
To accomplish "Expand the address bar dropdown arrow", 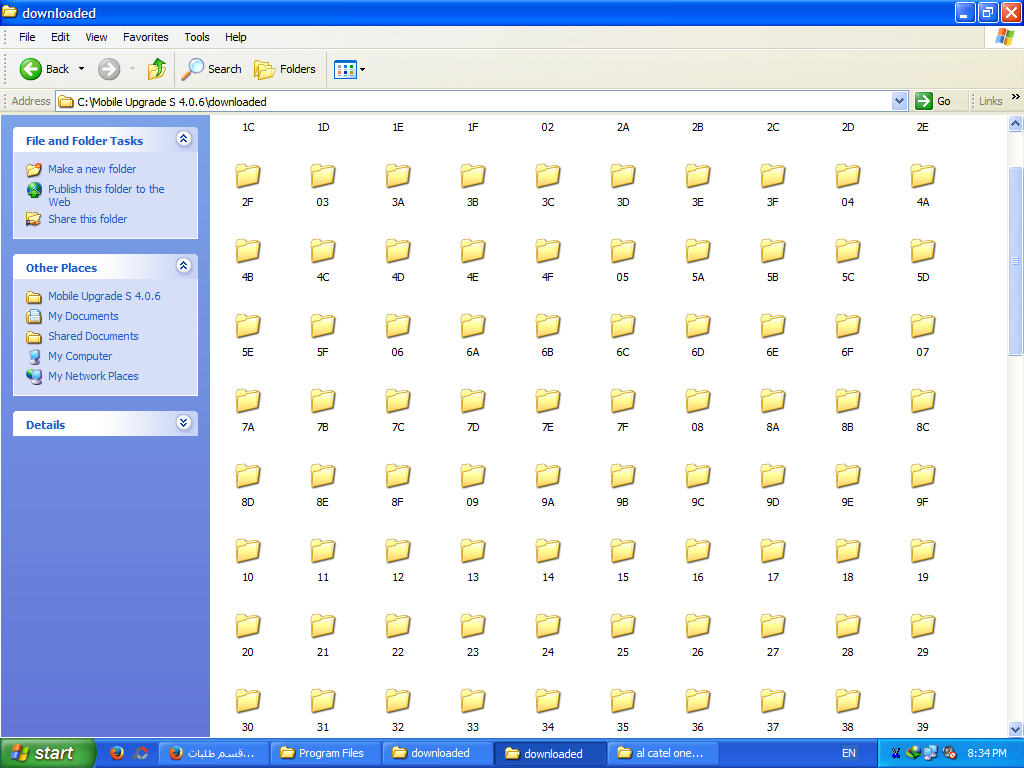I will pos(899,101).
